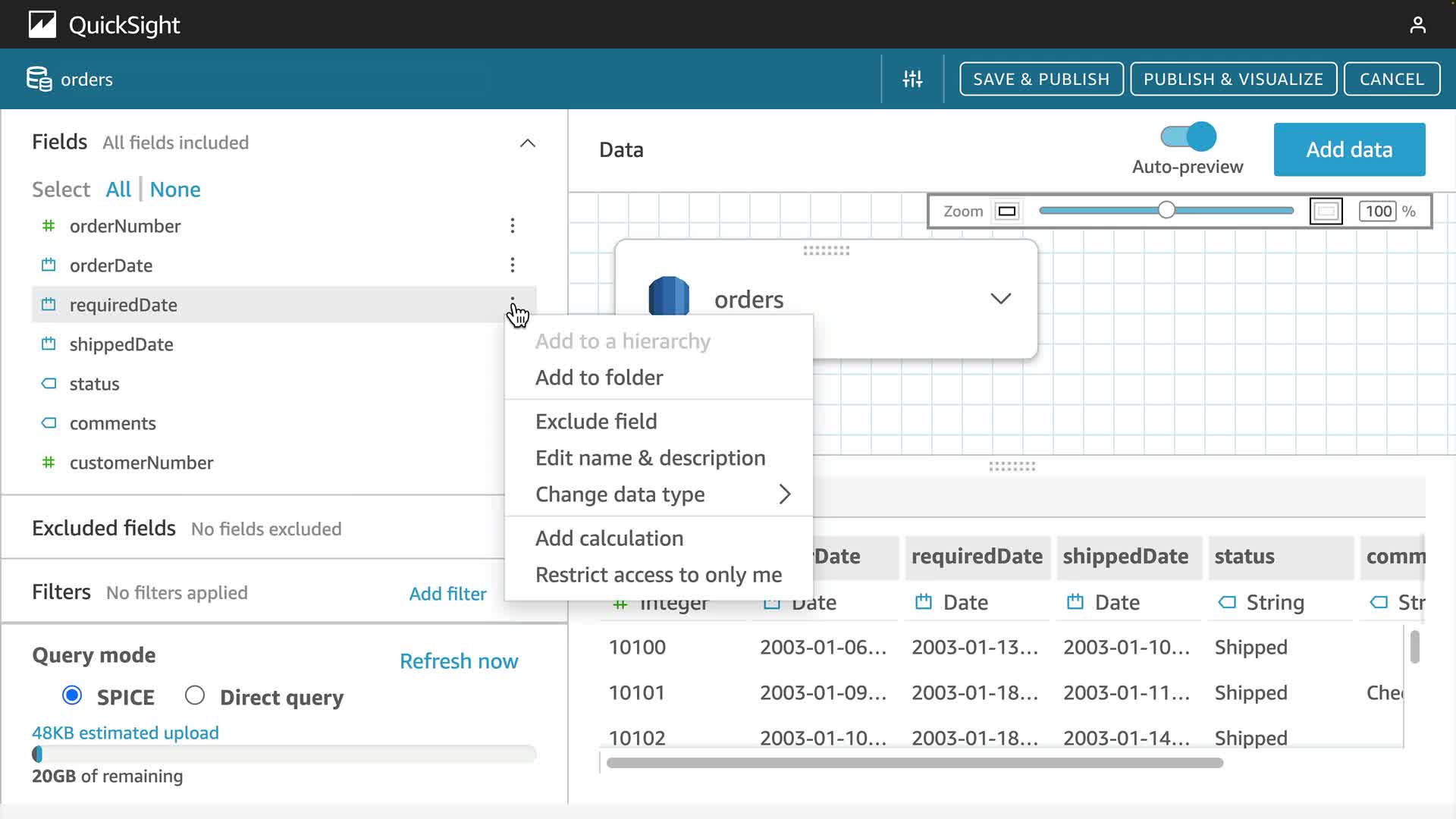Click the QuickSight logo icon
1456x819 pixels.
42,25
